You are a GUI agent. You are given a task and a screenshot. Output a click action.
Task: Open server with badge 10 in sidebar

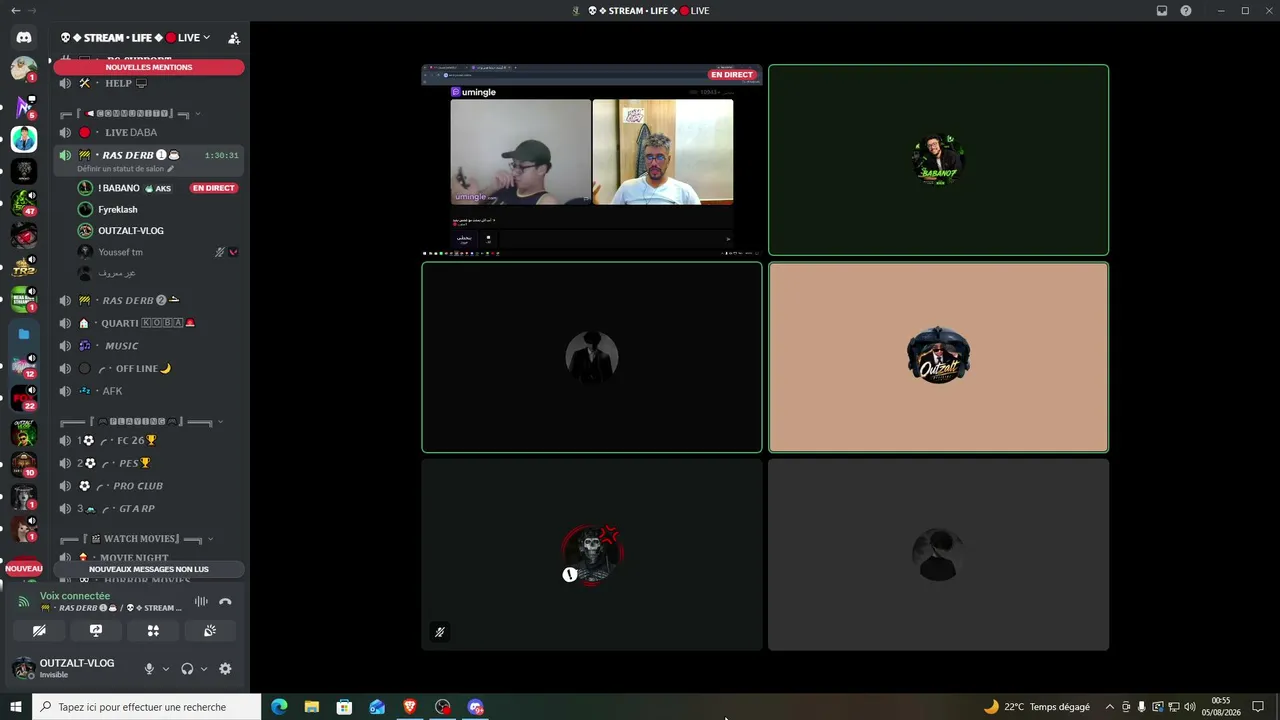[x=24, y=464]
